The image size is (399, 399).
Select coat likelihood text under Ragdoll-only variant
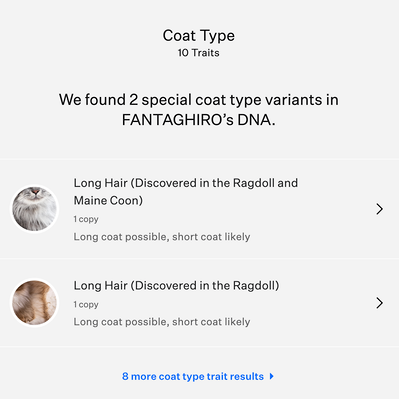(162, 322)
